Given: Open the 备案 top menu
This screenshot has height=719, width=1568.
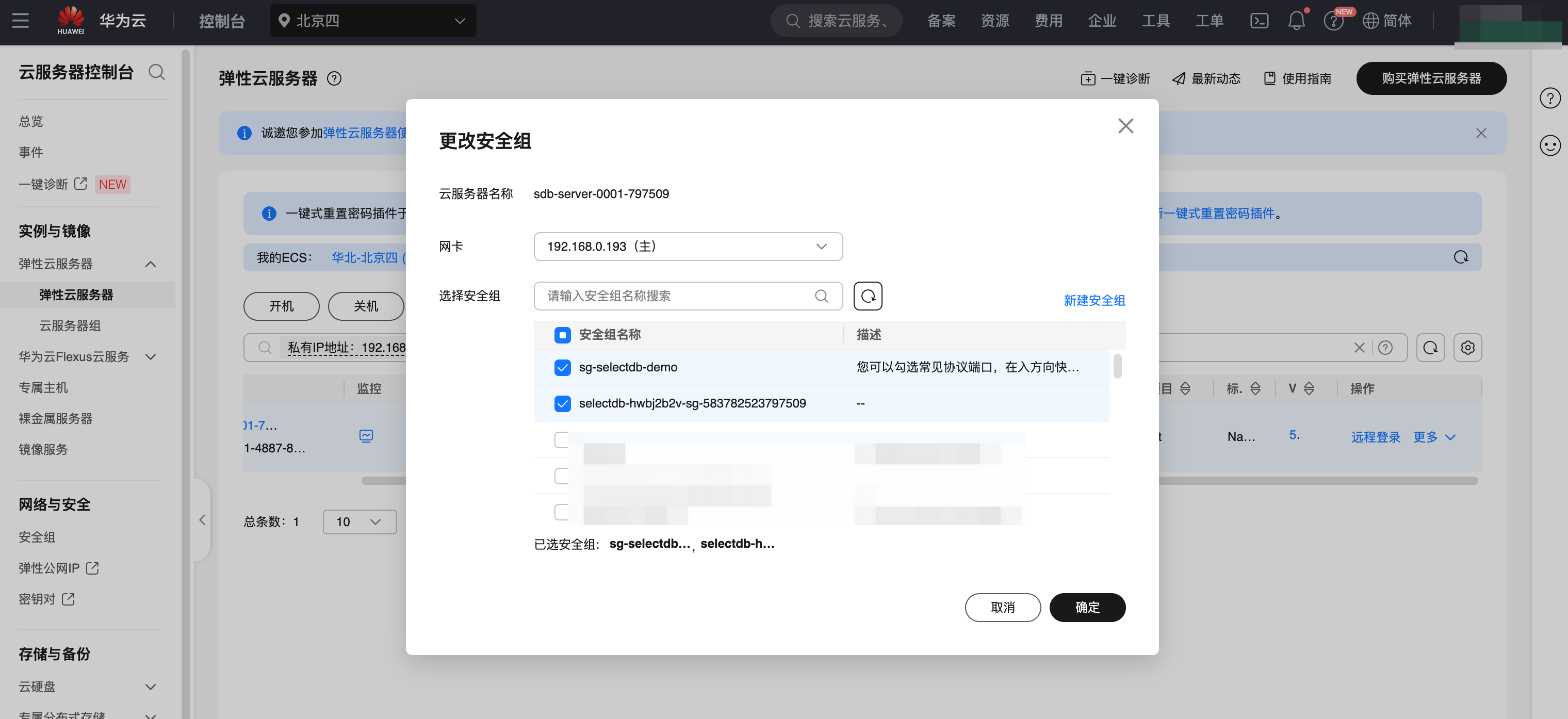Looking at the screenshot, I should coord(941,21).
